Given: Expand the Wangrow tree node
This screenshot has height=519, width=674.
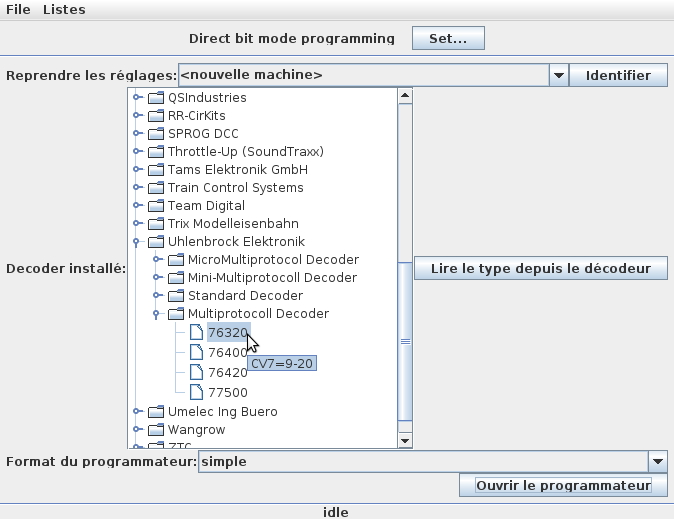Looking at the screenshot, I should click(137, 429).
